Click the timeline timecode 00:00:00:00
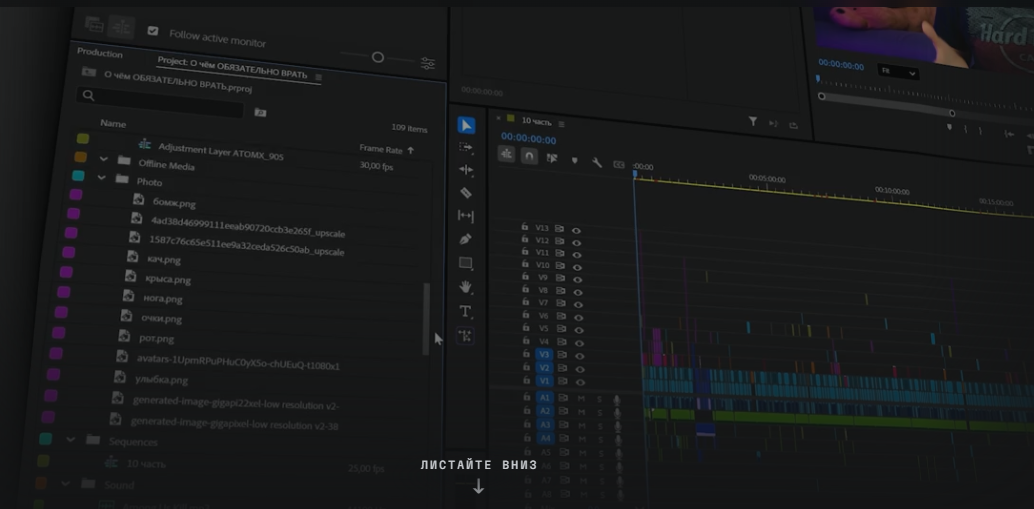1034x509 pixels. click(528, 139)
